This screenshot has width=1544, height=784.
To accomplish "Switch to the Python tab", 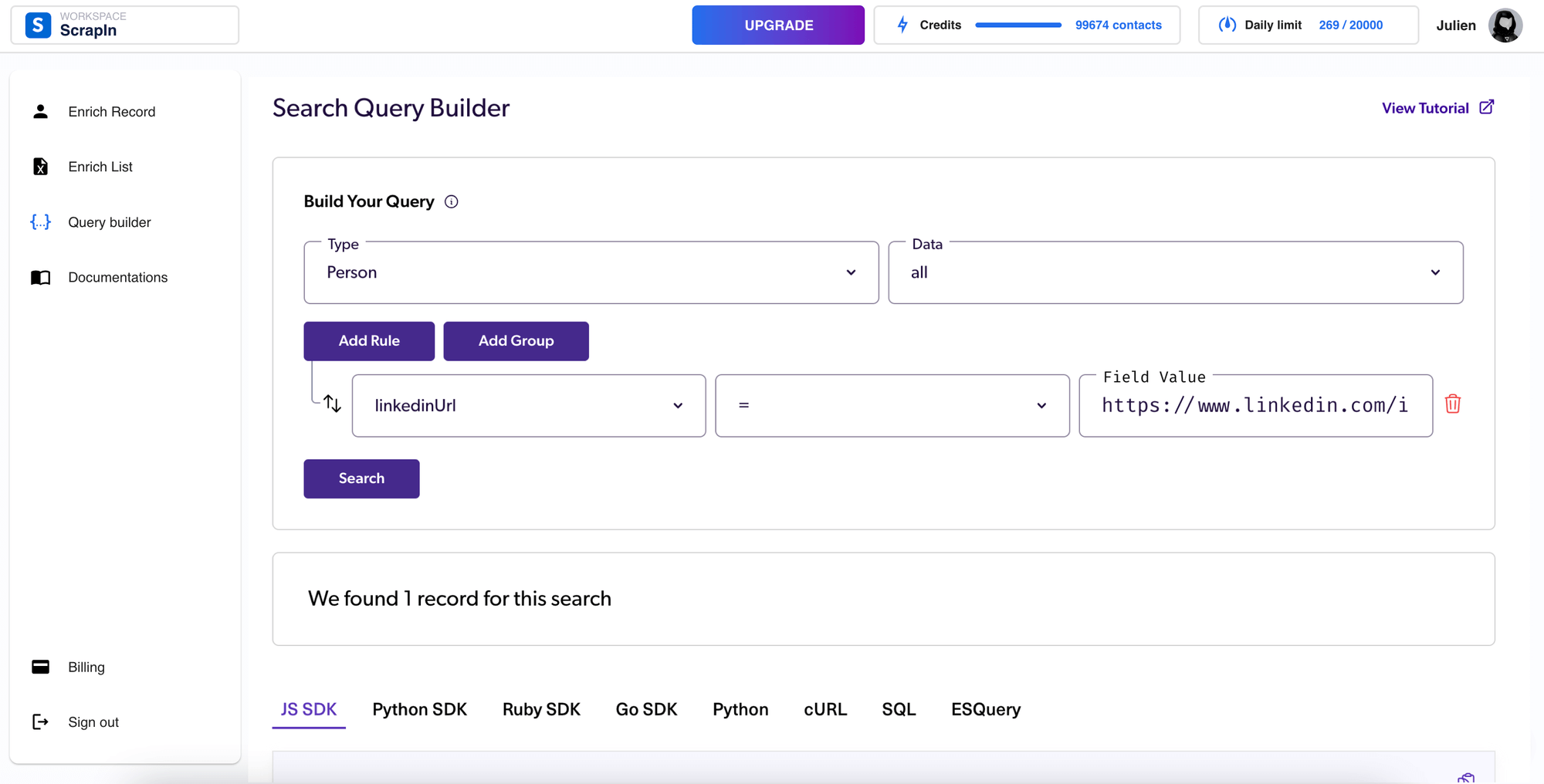I will (740, 709).
